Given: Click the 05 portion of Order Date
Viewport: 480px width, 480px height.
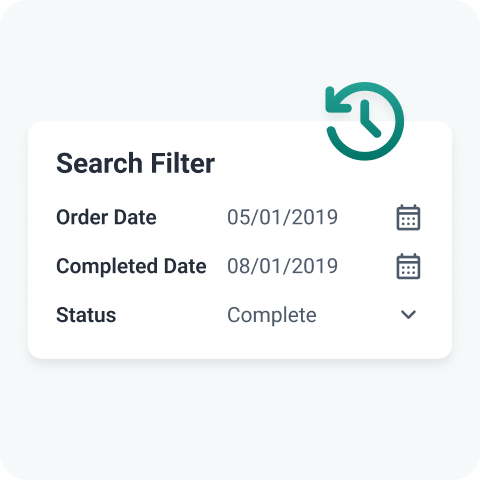Looking at the screenshot, I should pos(238,217).
